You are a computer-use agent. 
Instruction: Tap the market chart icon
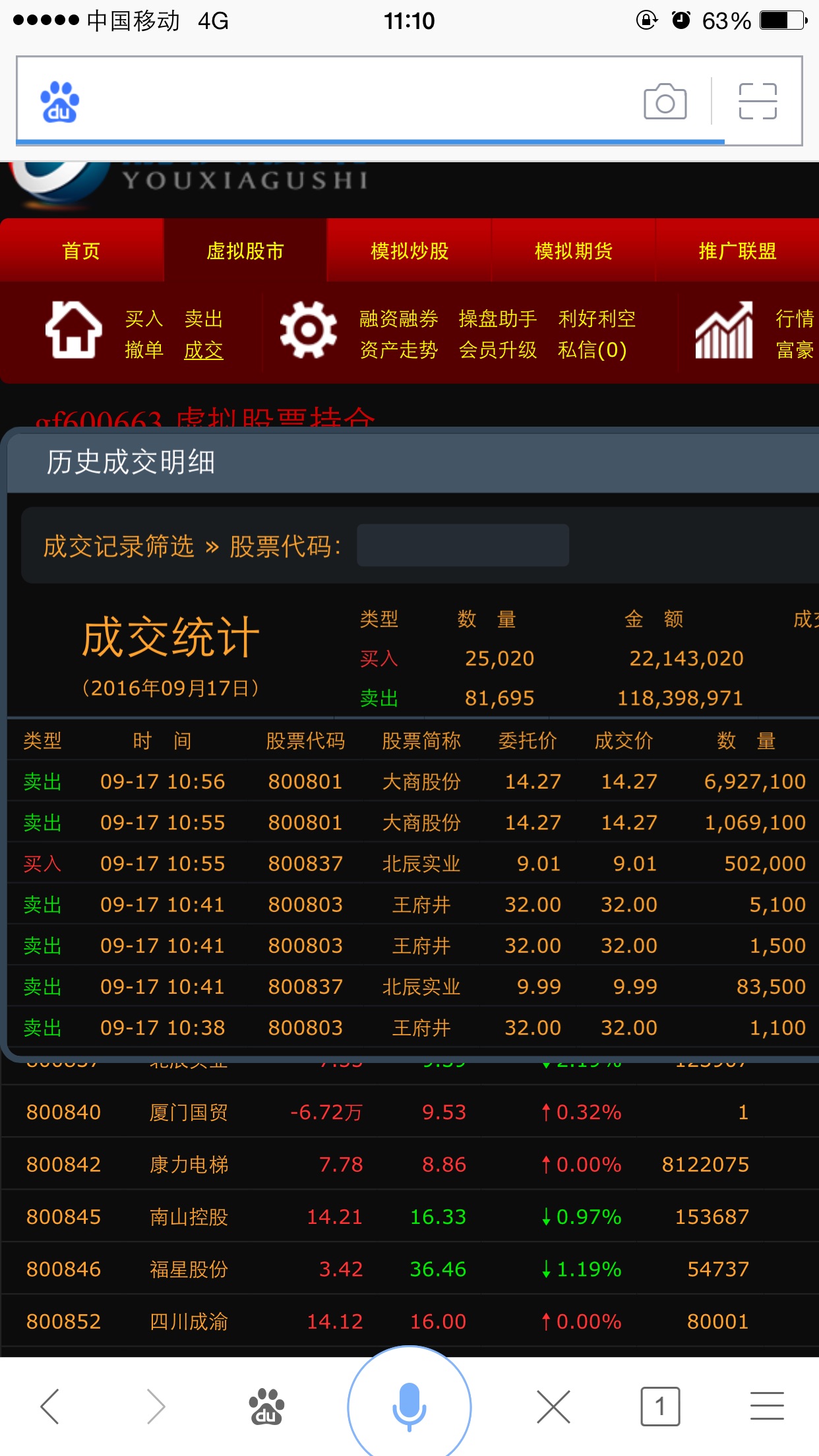point(723,330)
